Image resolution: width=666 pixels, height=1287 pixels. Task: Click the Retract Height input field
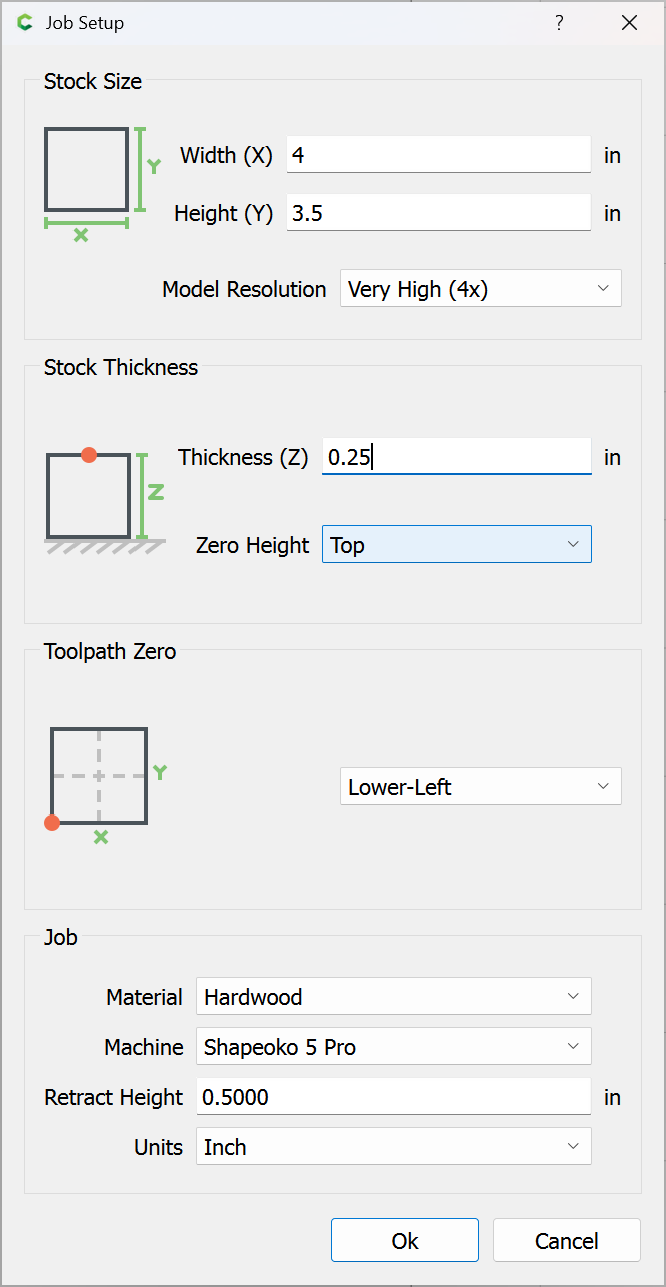click(x=393, y=1097)
